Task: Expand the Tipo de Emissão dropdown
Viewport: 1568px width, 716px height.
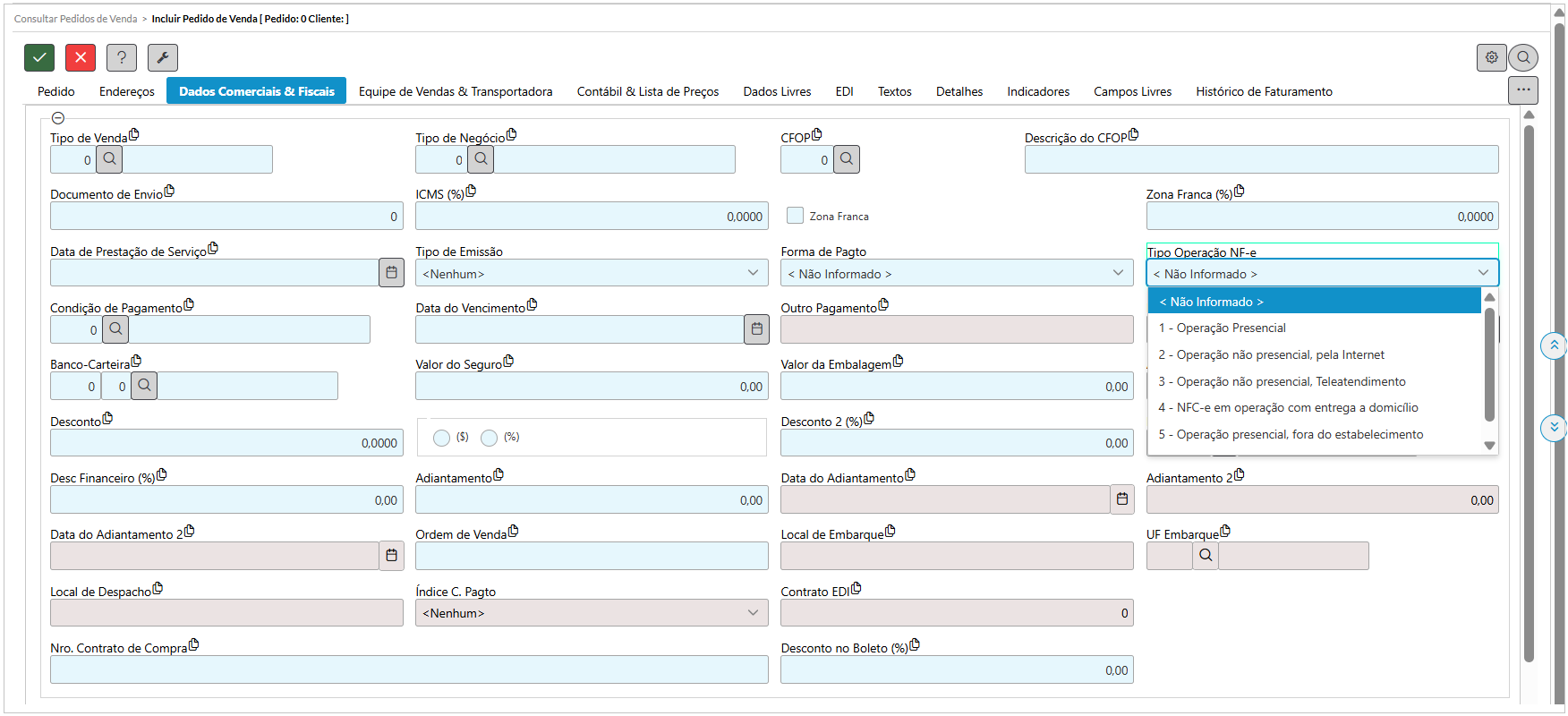Action: pyautogui.click(x=591, y=273)
